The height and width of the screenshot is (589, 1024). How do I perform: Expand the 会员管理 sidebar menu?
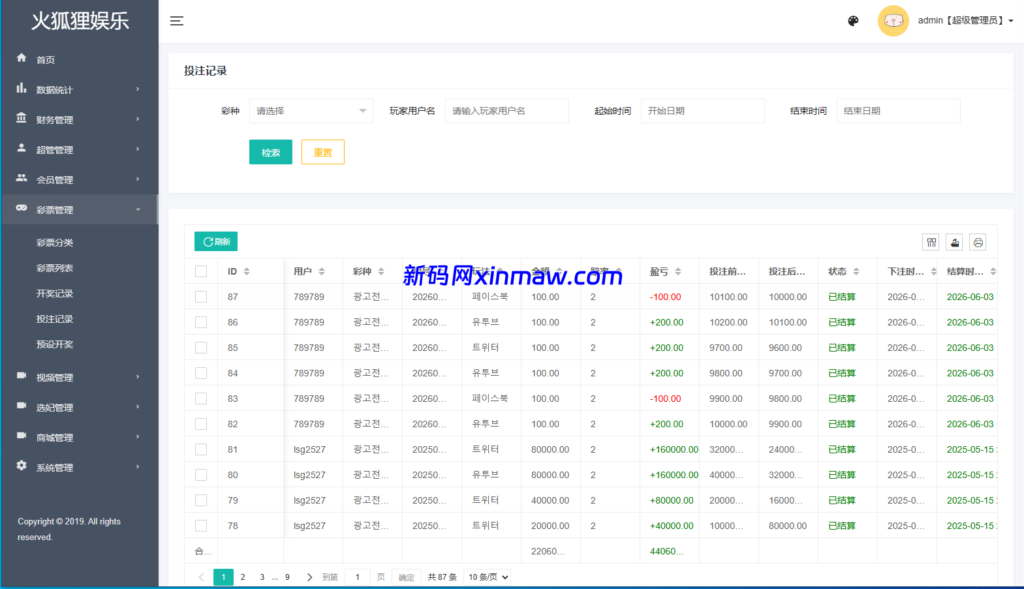80,180
